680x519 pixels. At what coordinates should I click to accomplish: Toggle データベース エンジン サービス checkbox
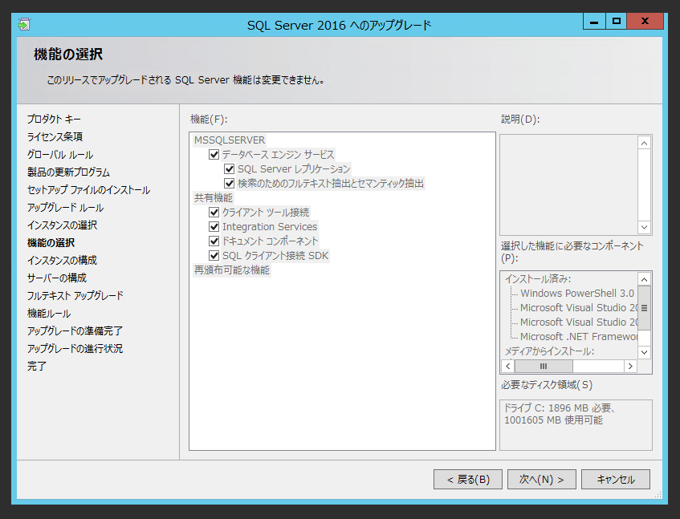[214, 154]
